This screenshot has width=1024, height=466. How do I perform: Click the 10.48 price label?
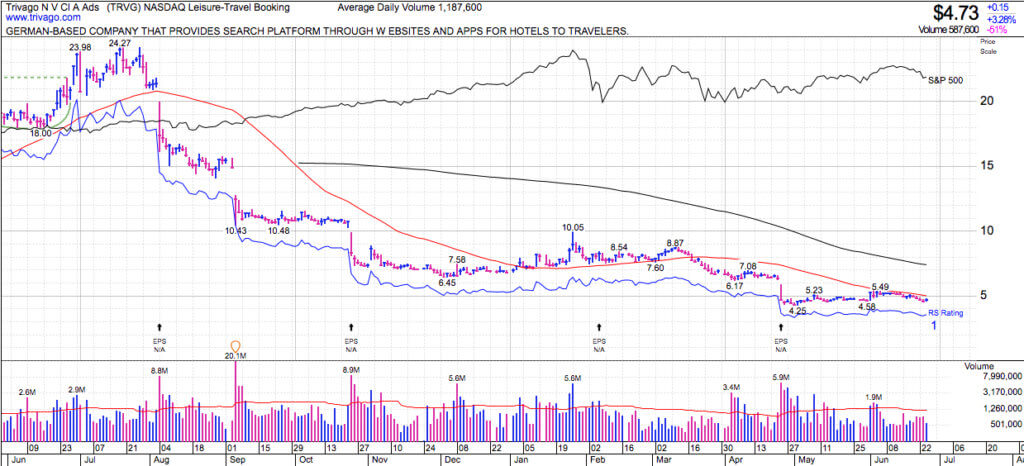[279, 230]
